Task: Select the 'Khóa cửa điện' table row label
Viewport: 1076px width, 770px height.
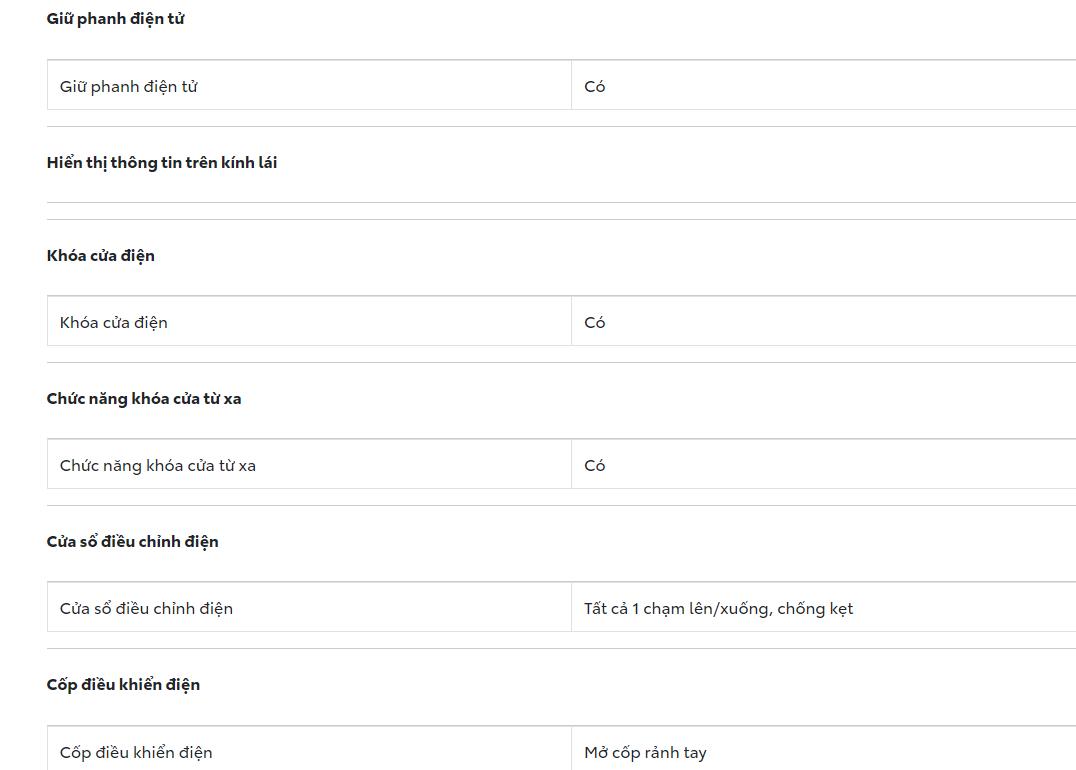Action: [x=114, y=323]
